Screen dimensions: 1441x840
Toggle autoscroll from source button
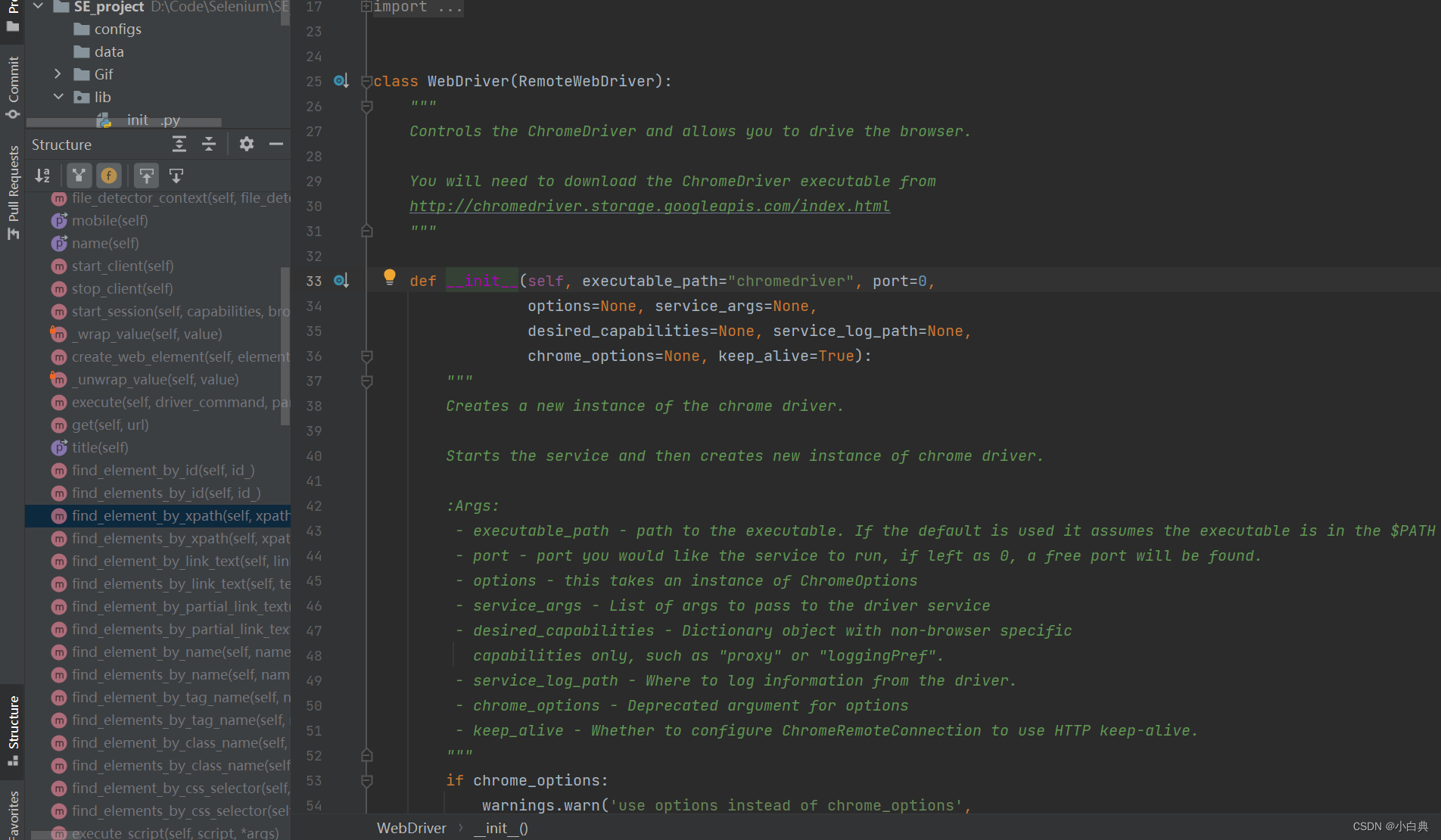(x=176, y=176)
